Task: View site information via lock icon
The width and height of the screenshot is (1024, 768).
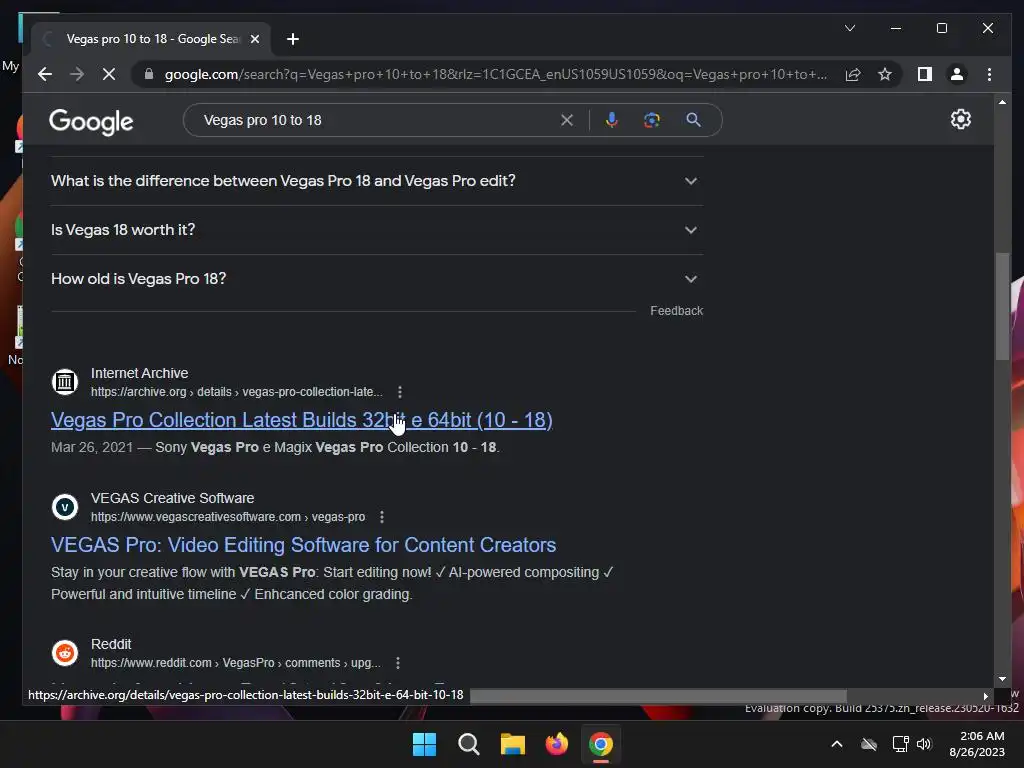Action: coord(149,74)
